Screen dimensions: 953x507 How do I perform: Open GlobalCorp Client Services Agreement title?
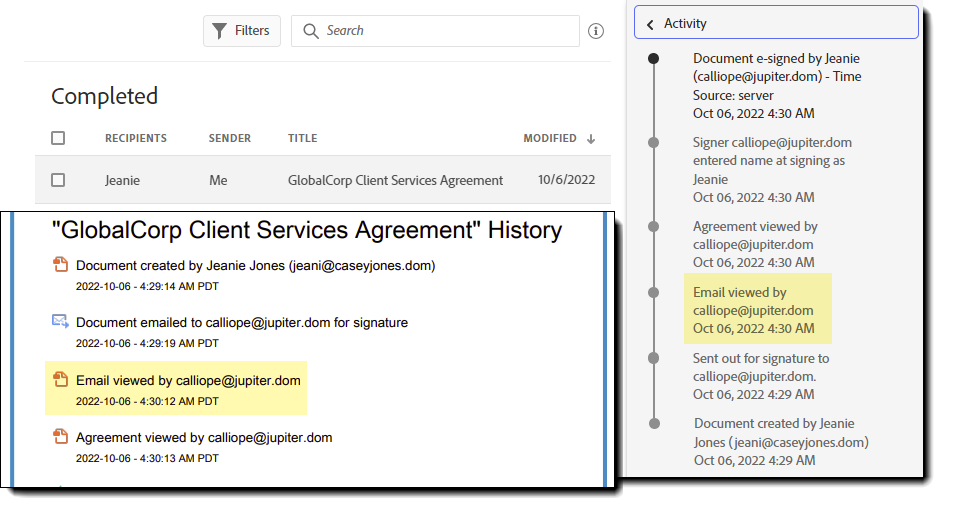tap(395, 181)
